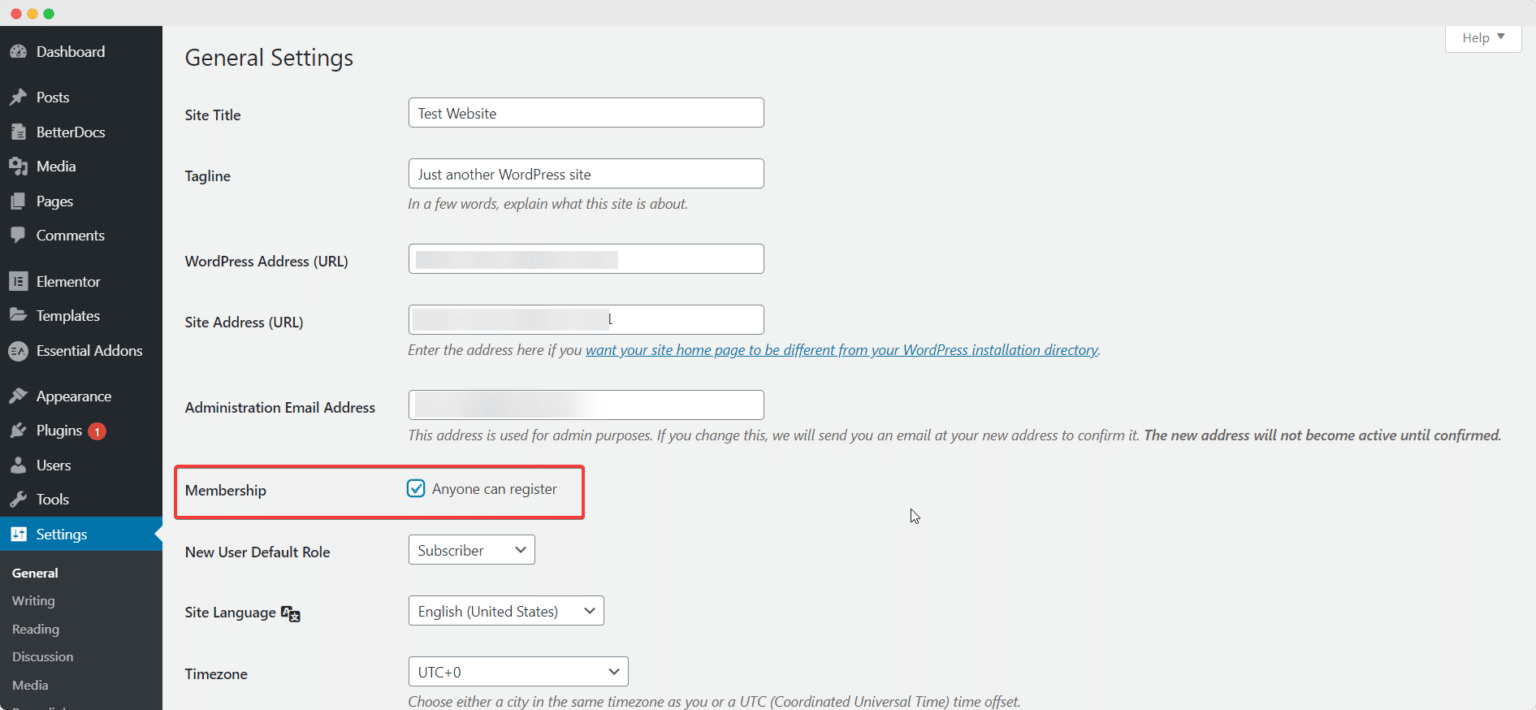Select the Posts icon in the sidebar

pyautogui.click(x=20, y=97)
